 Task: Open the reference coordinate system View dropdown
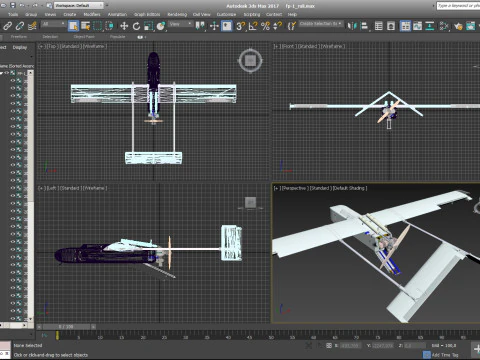180,24
